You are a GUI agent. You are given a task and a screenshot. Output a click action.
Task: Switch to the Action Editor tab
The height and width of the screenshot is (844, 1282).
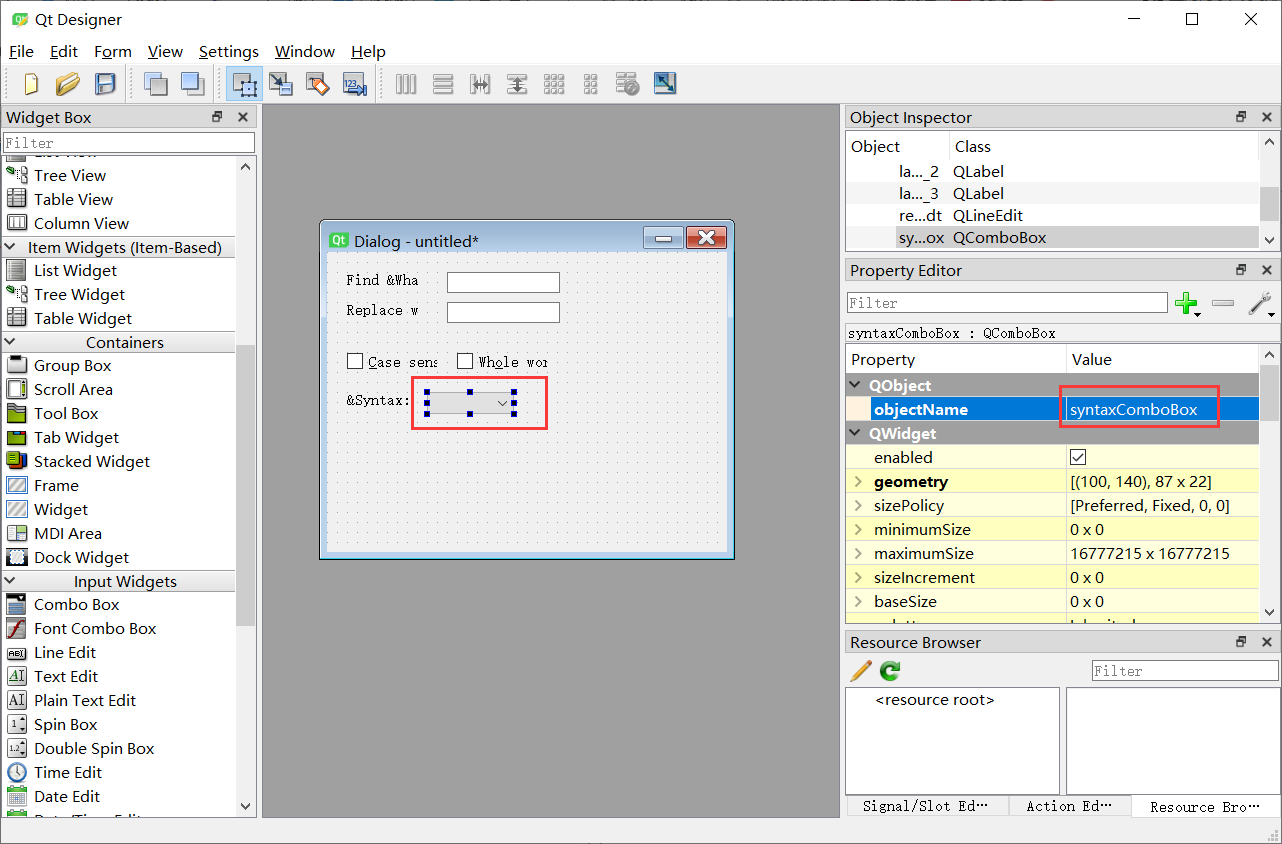point(1069,806)
